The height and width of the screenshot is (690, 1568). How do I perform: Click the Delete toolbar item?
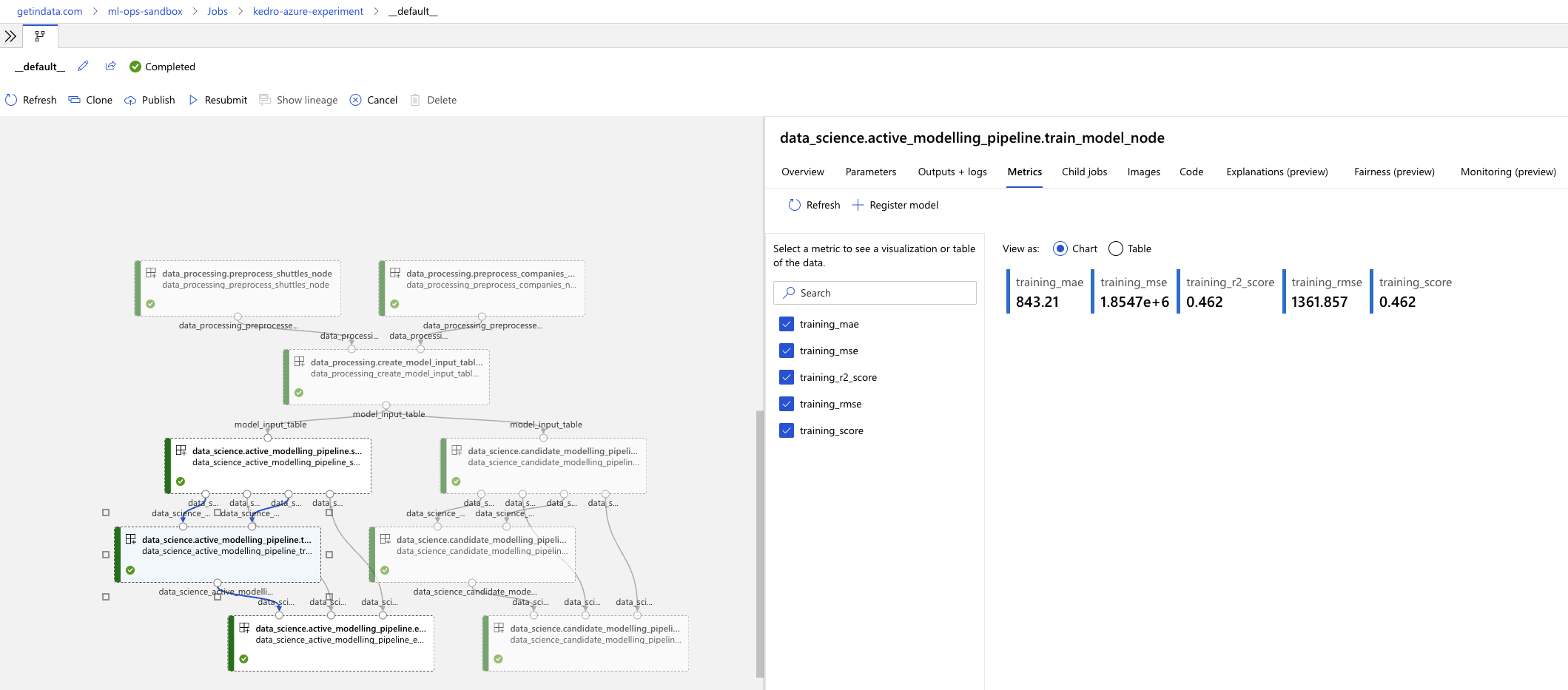[x=434, y=100]
